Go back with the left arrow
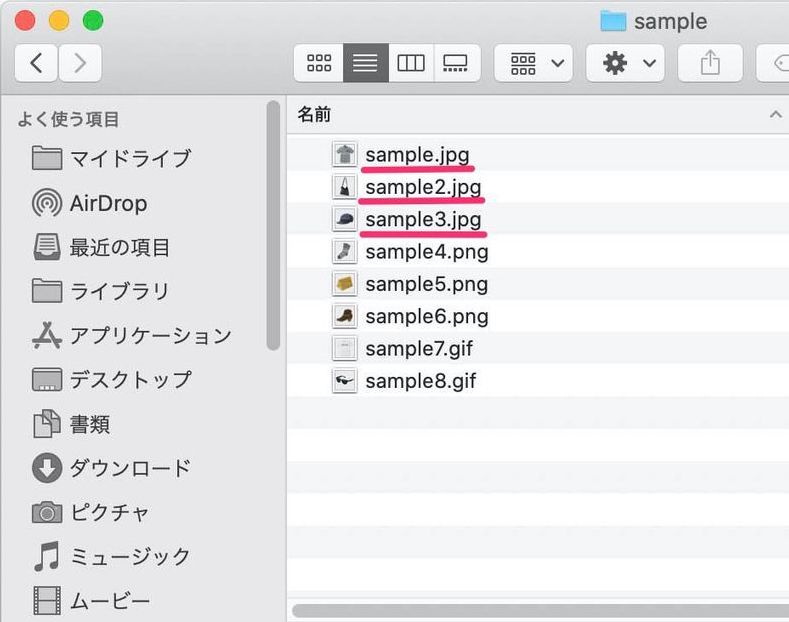Screen dimensions: 789x622 coord(36,63)
